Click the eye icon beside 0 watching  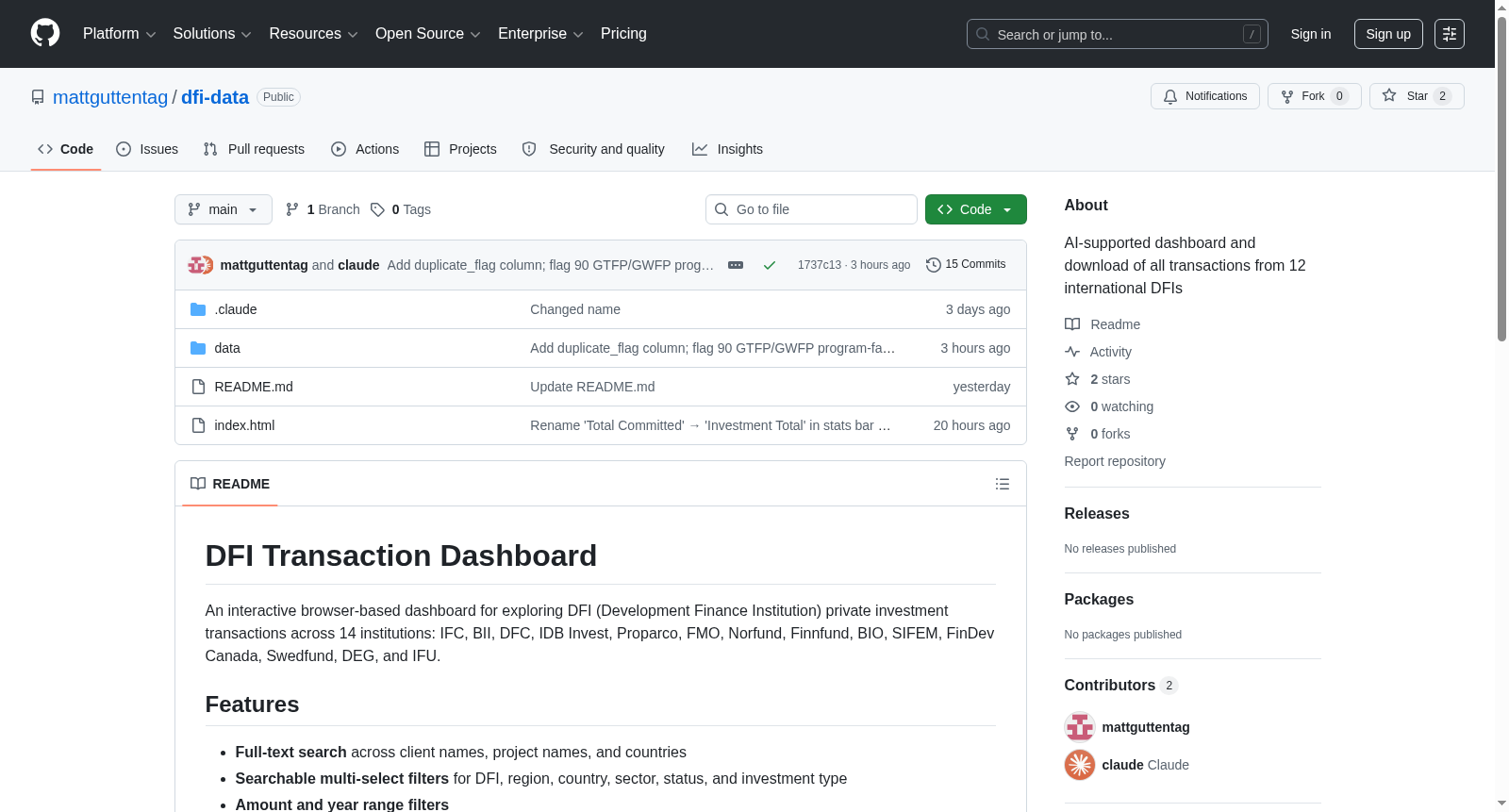(x=1072, y=406)
